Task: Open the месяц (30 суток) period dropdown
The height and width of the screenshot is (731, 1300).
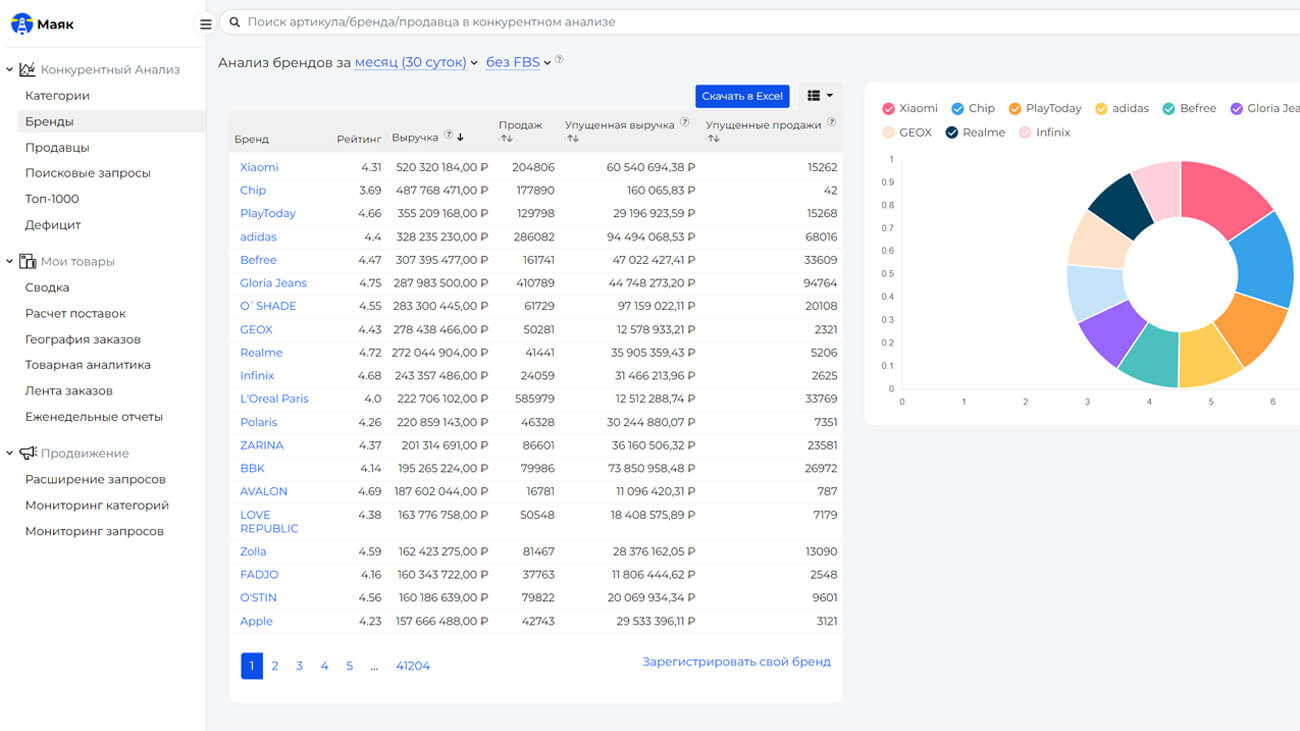Action: pos(416,62)
